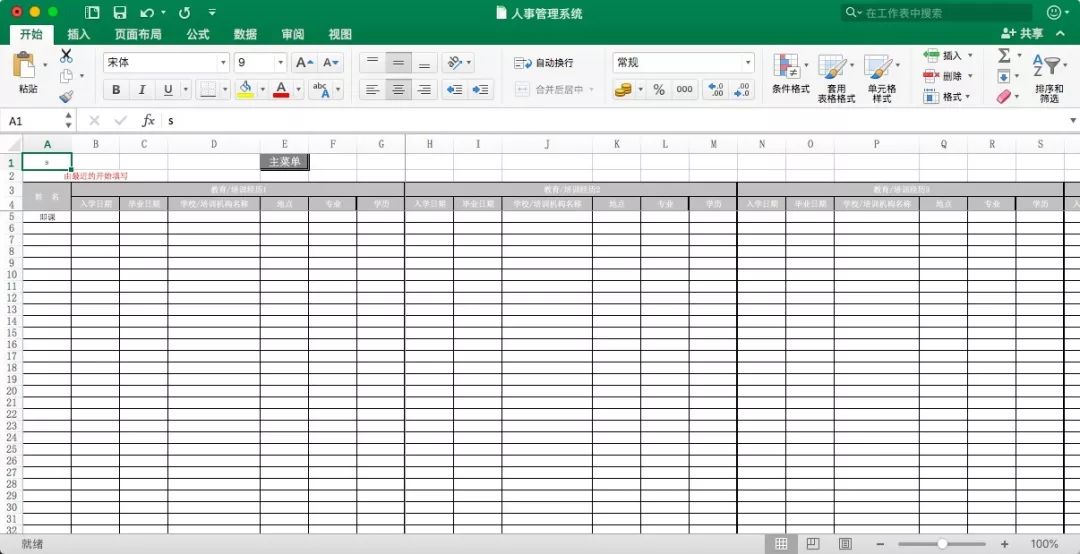Apply thousands separator 000 format
1080x554 pixels.
click(x=684, y=90)
